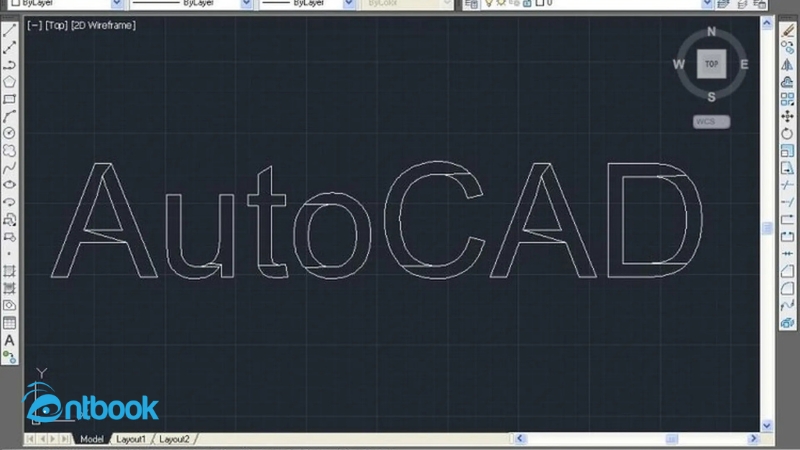Switch to the Layout1 tab
Viewport: 800px width, 450px height.
[x=131, y=439]
